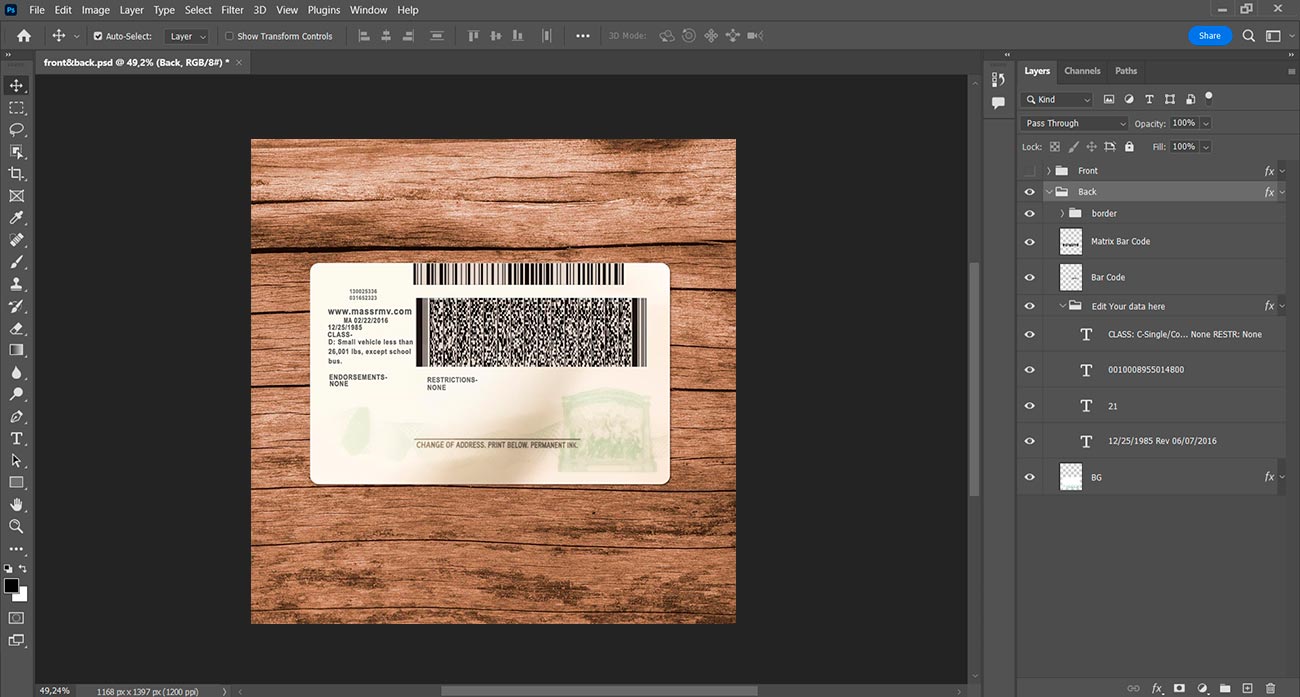Viewport: 1300px width, 697px height.
Task: Open the Opacity value dropdown arrow
Action: [x=1206, y=123]
